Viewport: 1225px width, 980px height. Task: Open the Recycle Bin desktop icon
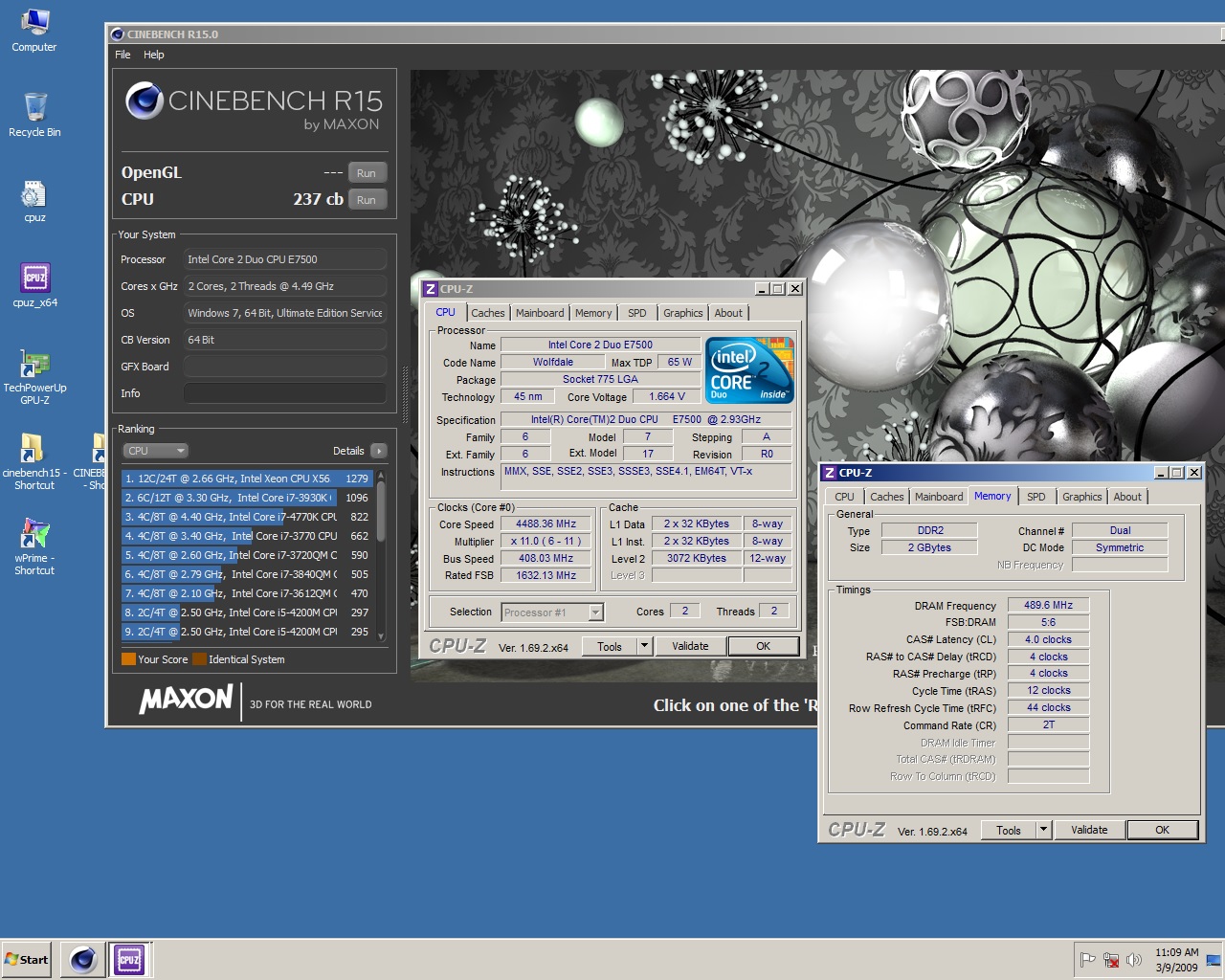[34, 115]
